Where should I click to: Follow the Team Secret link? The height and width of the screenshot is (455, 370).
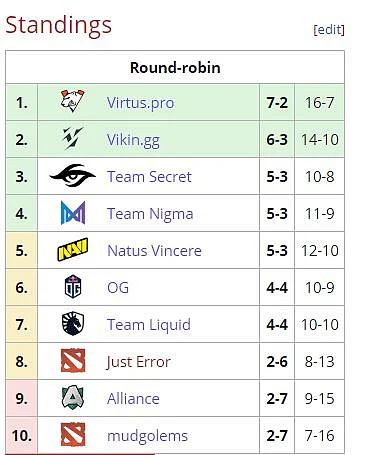(x=149, y=177)
